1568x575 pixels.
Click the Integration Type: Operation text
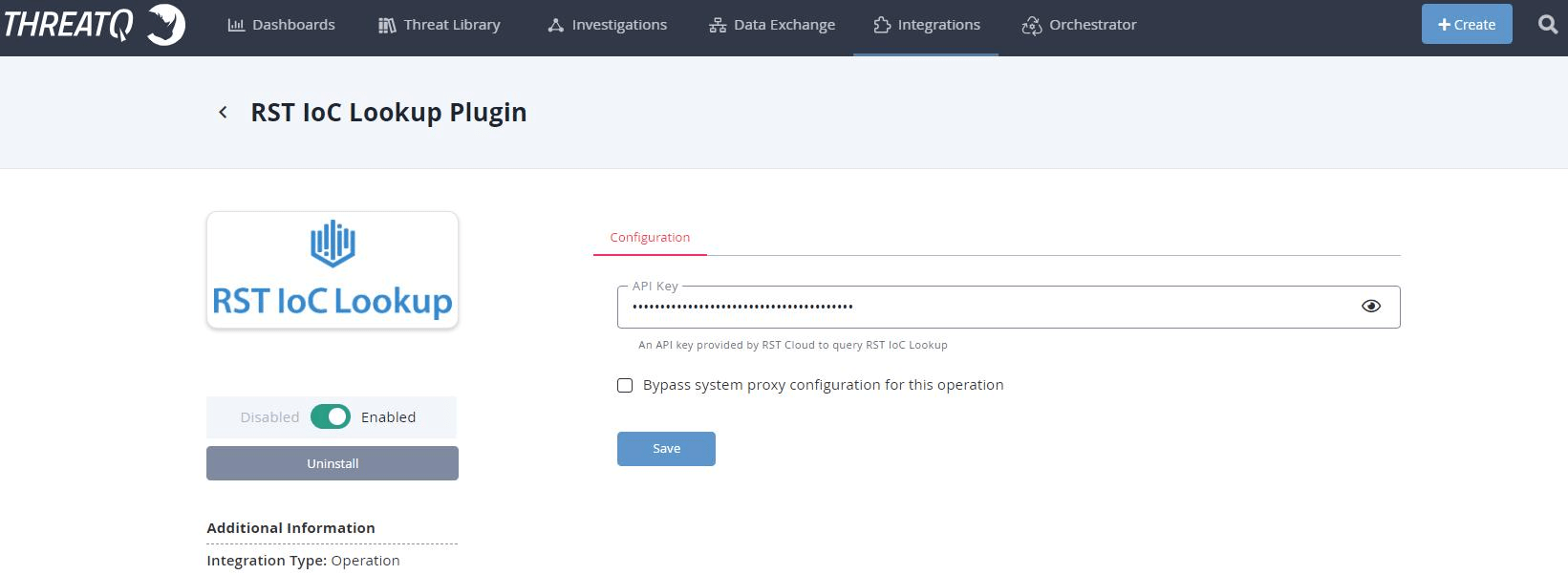point(303,561)
